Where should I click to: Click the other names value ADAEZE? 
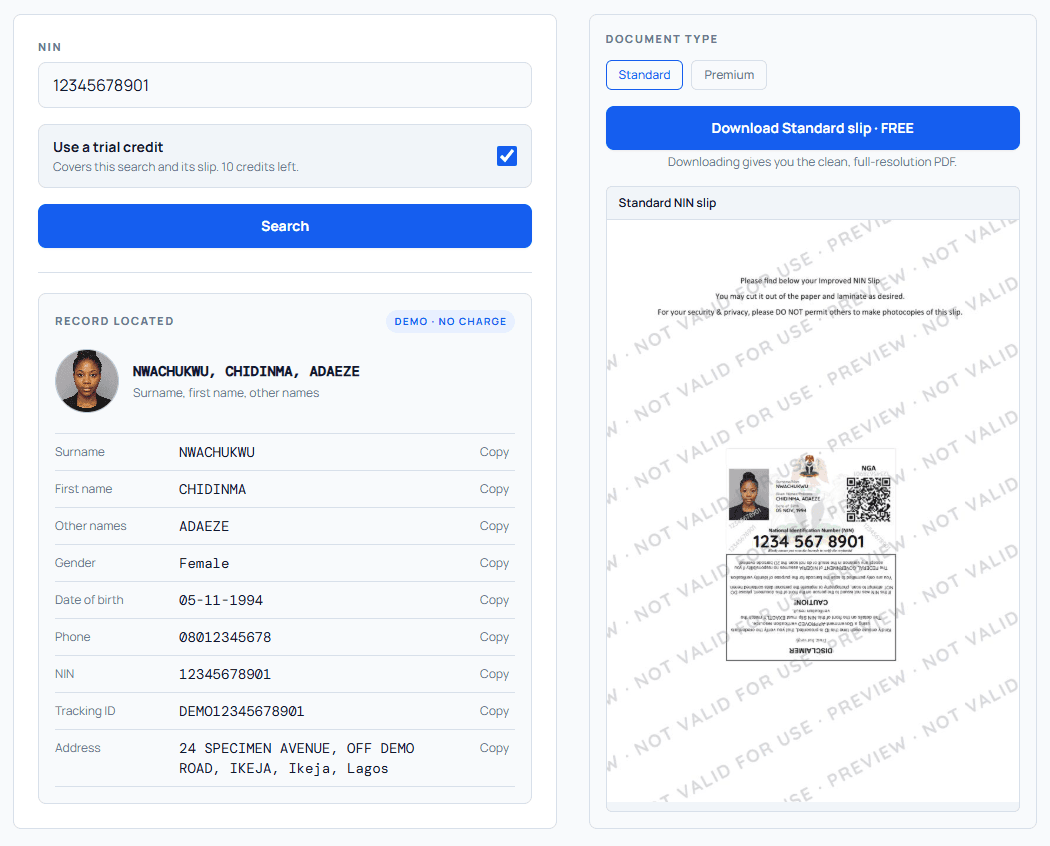[204, 526]
